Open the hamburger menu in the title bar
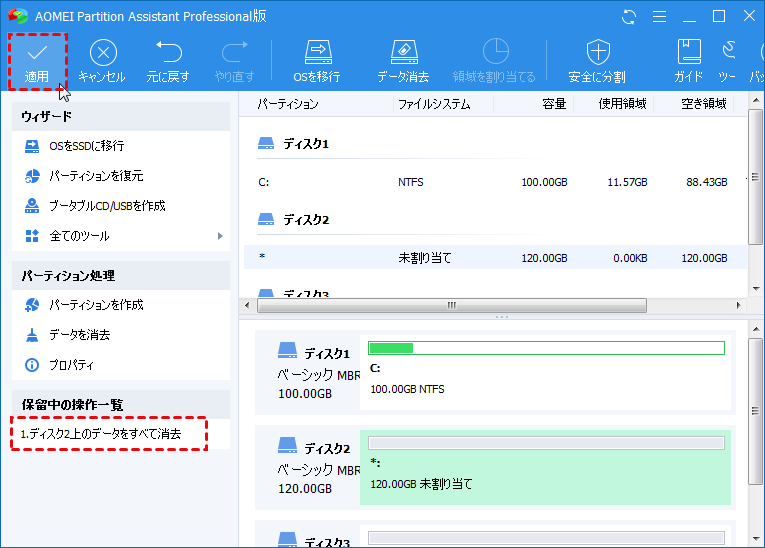Viewport: 765px width, 548px height. pos(660,17)
